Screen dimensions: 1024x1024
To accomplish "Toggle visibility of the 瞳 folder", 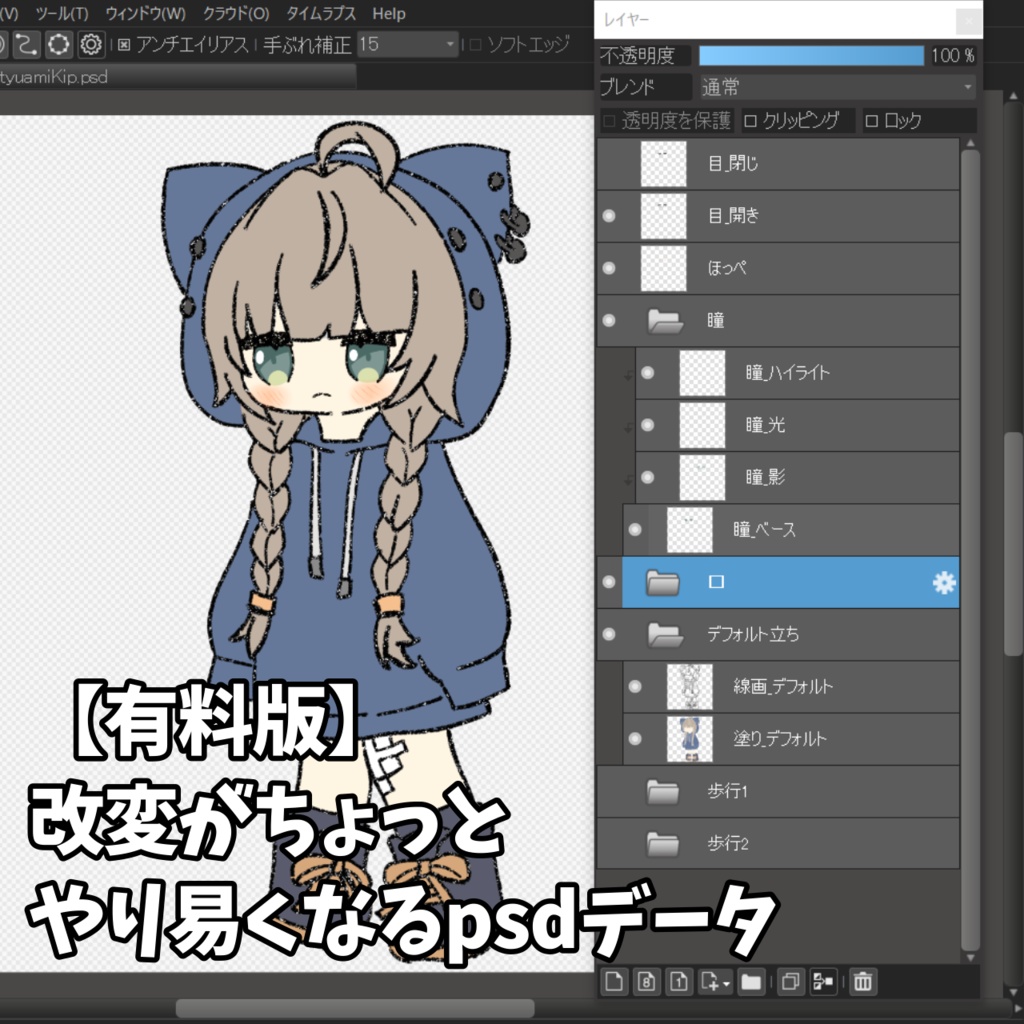I will [x=609, y=321].
